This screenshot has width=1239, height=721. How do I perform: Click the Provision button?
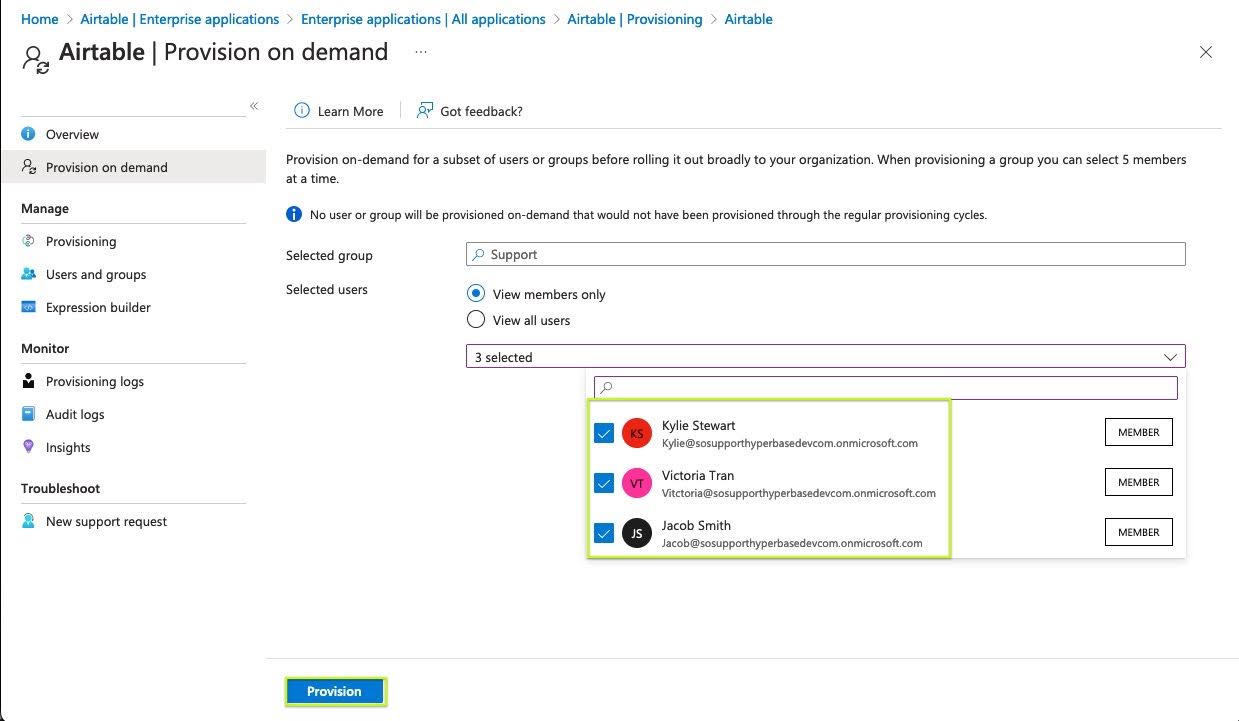point(334,691)
